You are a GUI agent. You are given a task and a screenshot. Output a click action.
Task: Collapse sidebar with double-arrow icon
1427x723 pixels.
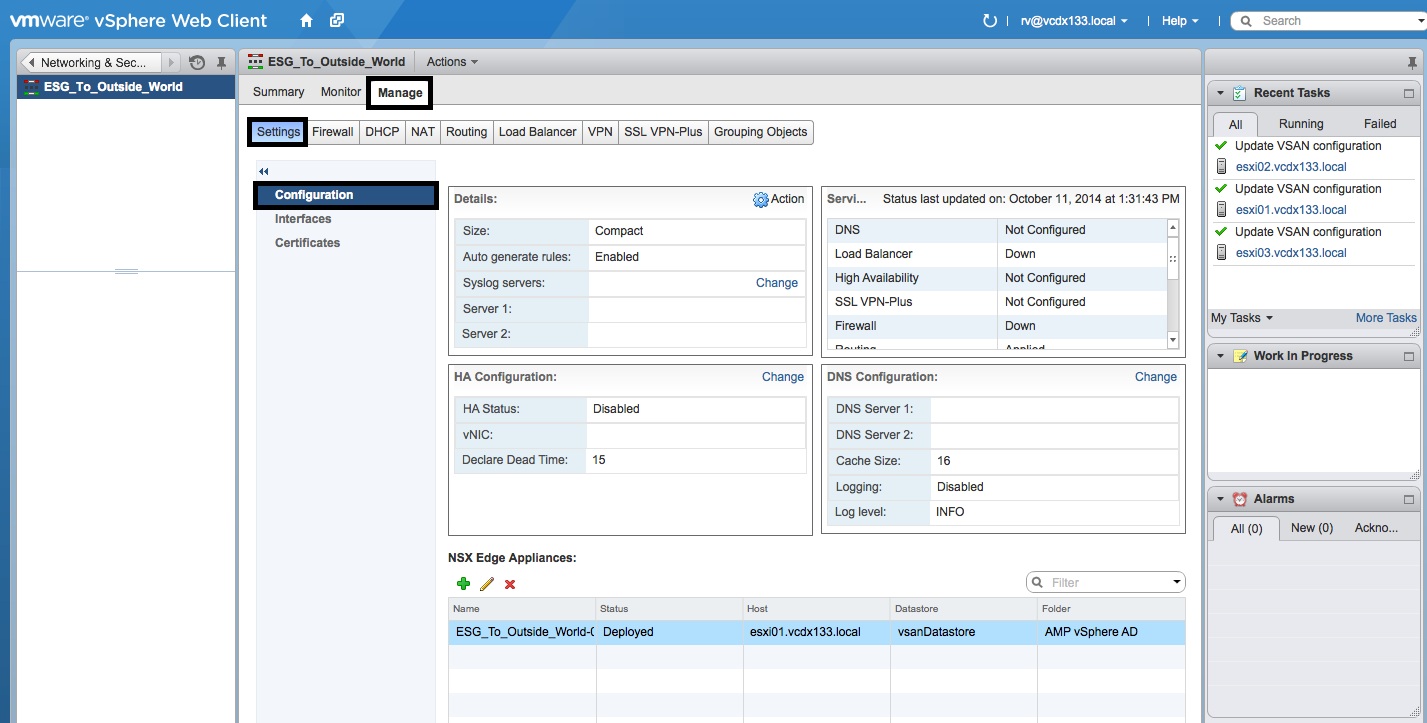coord(264,172)
